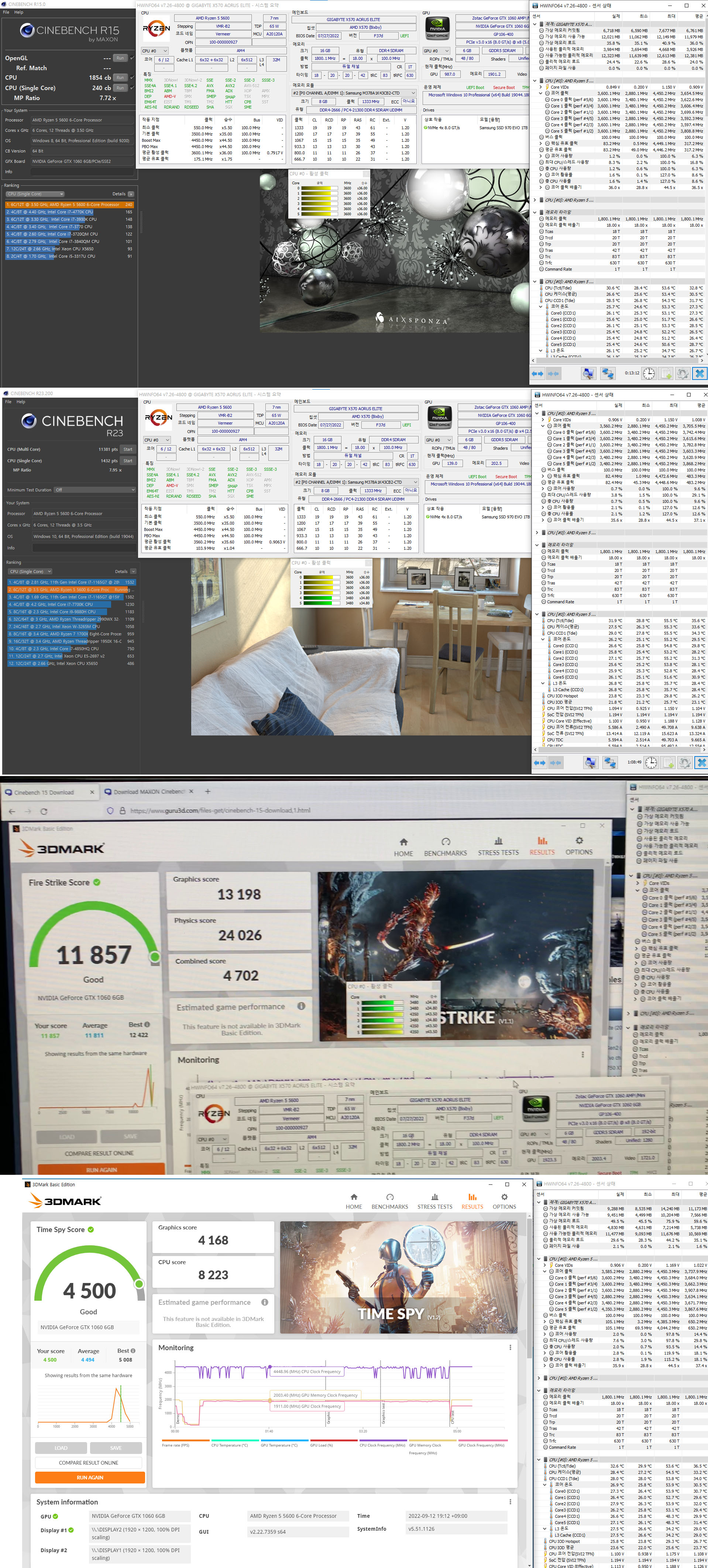Viewport: 708px width, 1568px height.
Task: Open Help menu in Cinebench R23
Action: (21, 402)
